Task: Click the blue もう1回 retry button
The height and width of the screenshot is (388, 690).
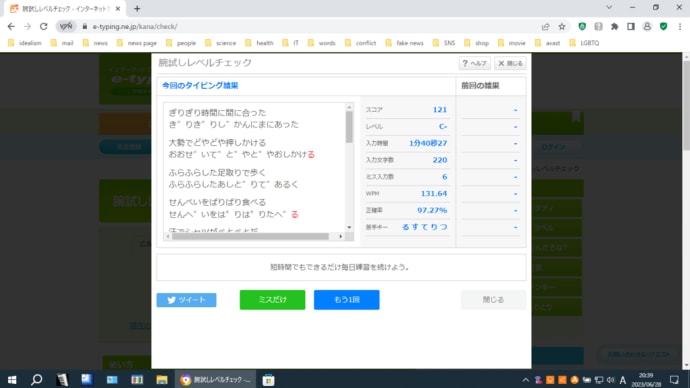Action: pyautogui.click(x=347, y=300)
